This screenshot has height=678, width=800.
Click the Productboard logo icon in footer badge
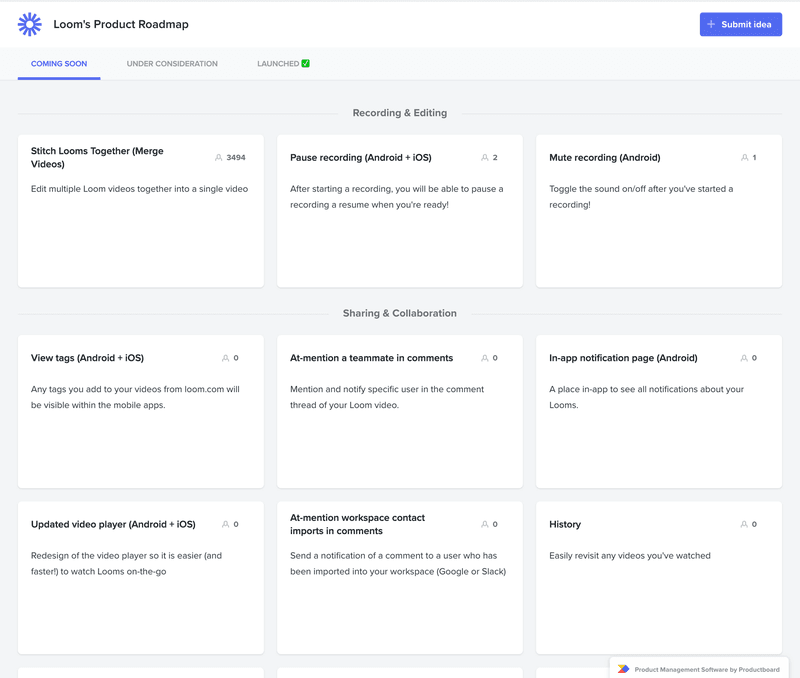623,669
